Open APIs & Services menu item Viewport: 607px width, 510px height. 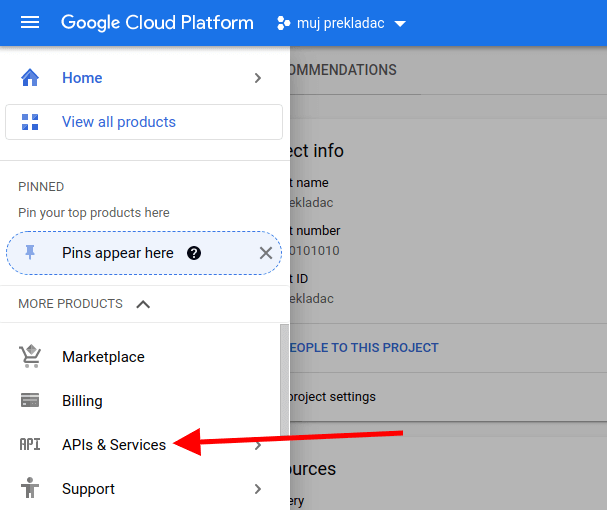pos(114,445)
